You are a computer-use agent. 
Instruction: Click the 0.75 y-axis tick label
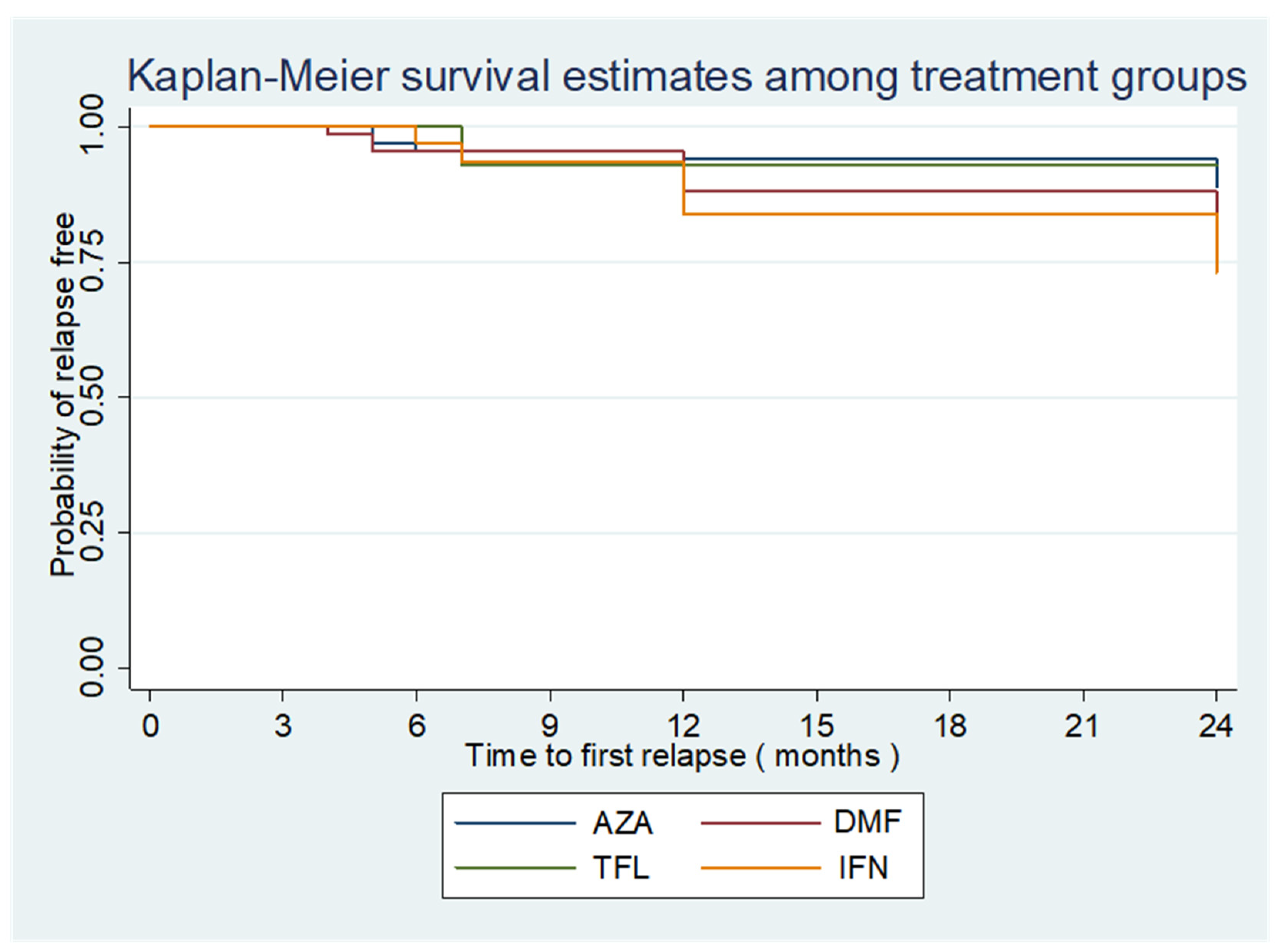[92, 262]
